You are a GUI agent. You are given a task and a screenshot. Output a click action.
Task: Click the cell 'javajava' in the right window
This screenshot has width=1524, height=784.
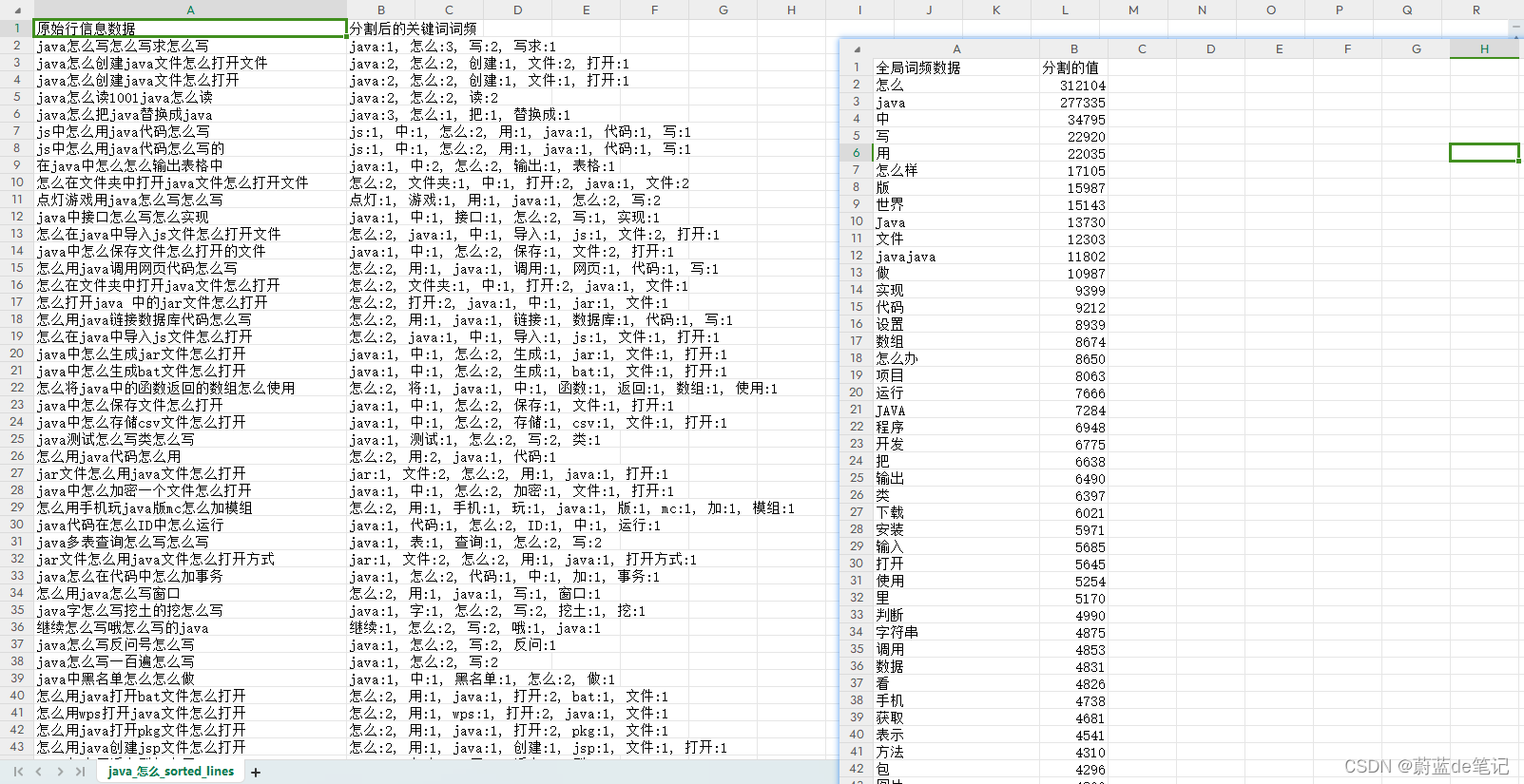(956, 256)
